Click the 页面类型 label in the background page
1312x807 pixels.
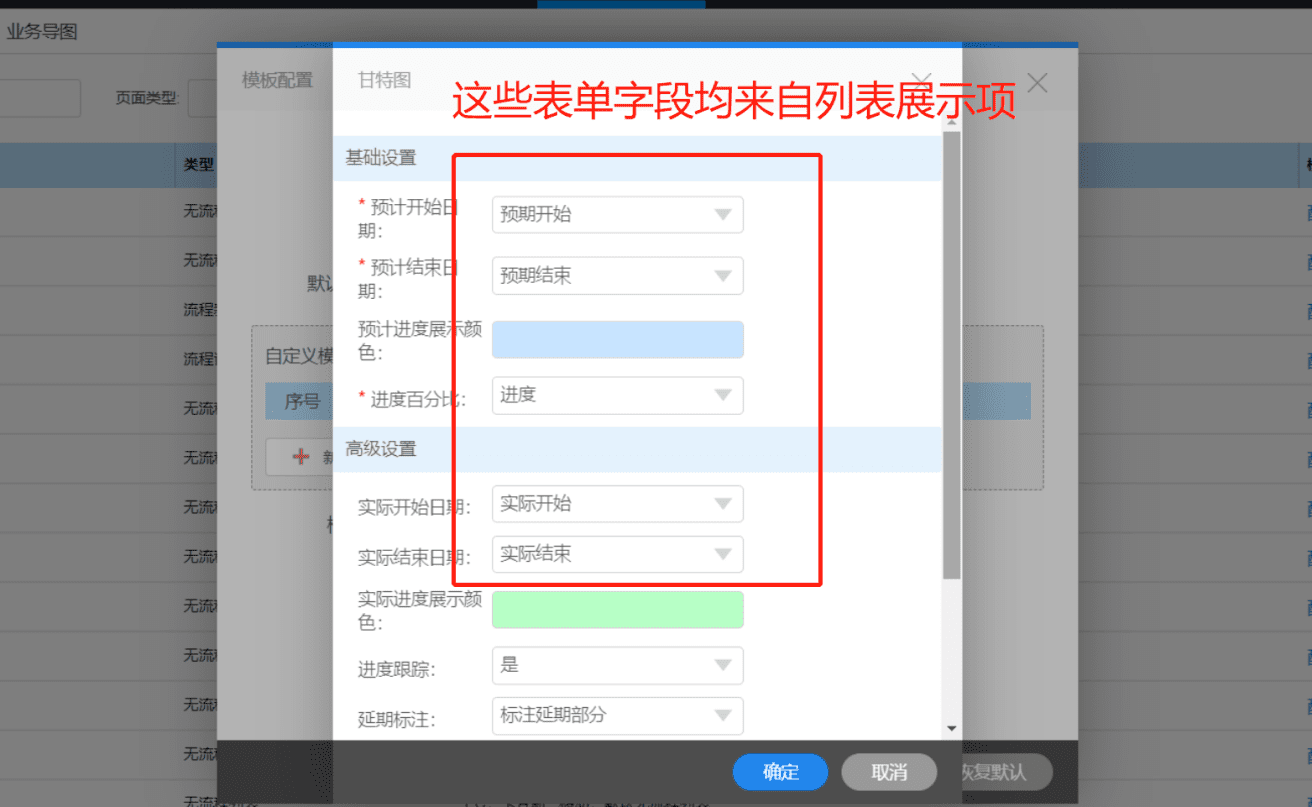pyautogui.click(x=147, y=98)
